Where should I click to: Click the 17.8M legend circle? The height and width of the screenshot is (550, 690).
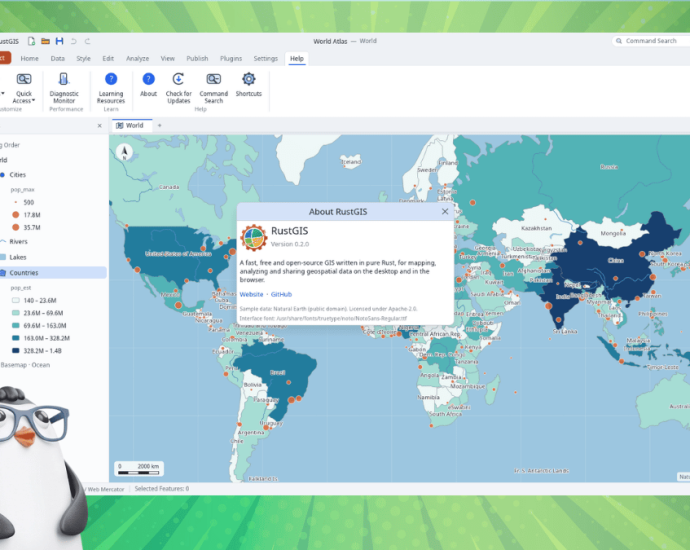(16, 215)
